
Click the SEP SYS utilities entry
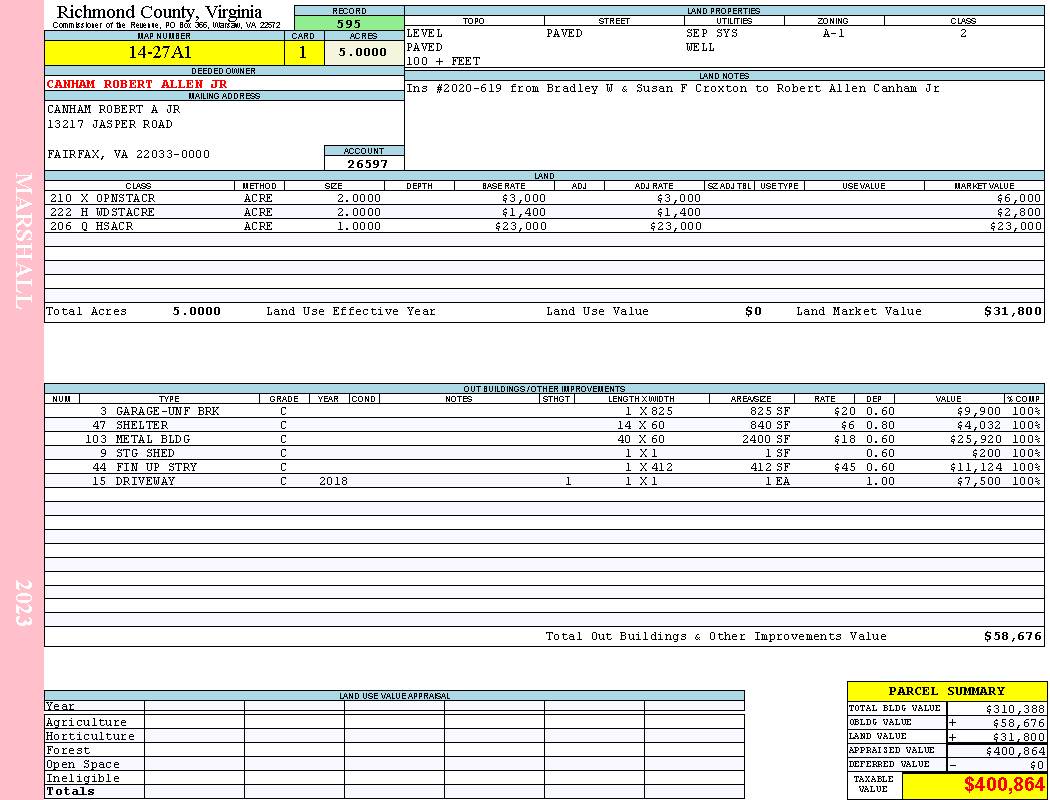(712, 33)
